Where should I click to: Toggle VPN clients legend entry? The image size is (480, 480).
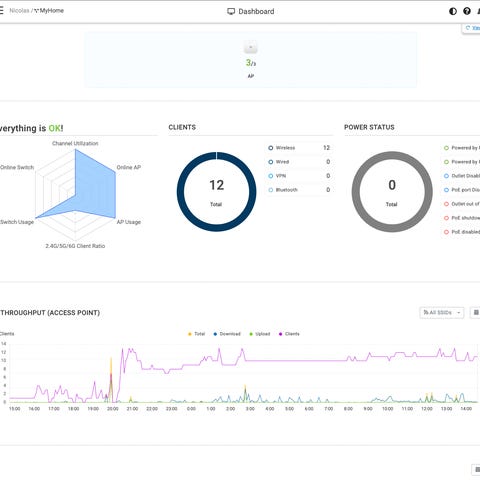click(x=299, y=176)
